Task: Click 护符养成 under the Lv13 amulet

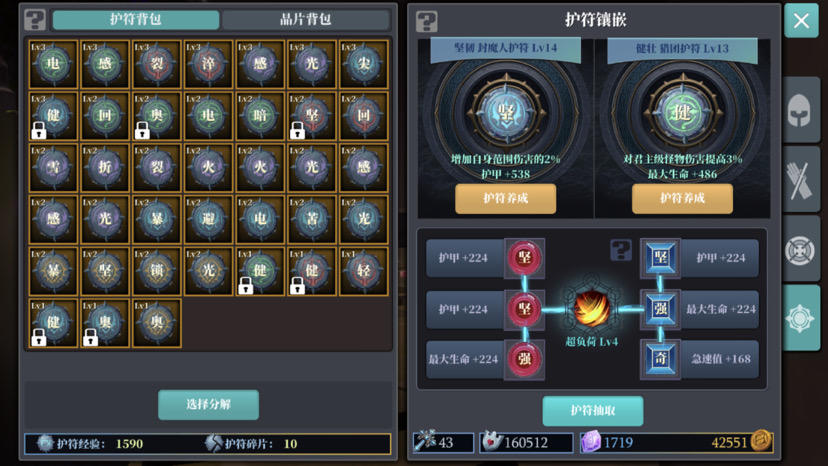Action: tap(682, 199)
